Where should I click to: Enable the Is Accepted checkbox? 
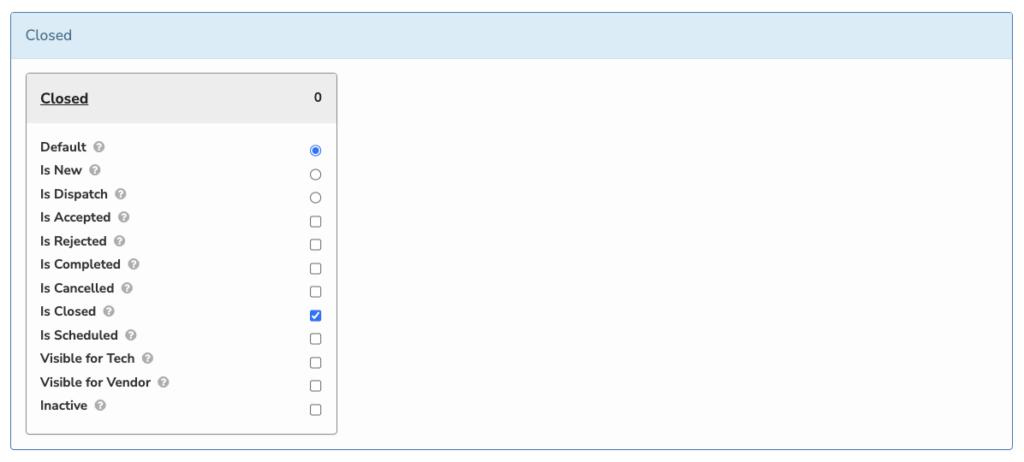point(315,222)
